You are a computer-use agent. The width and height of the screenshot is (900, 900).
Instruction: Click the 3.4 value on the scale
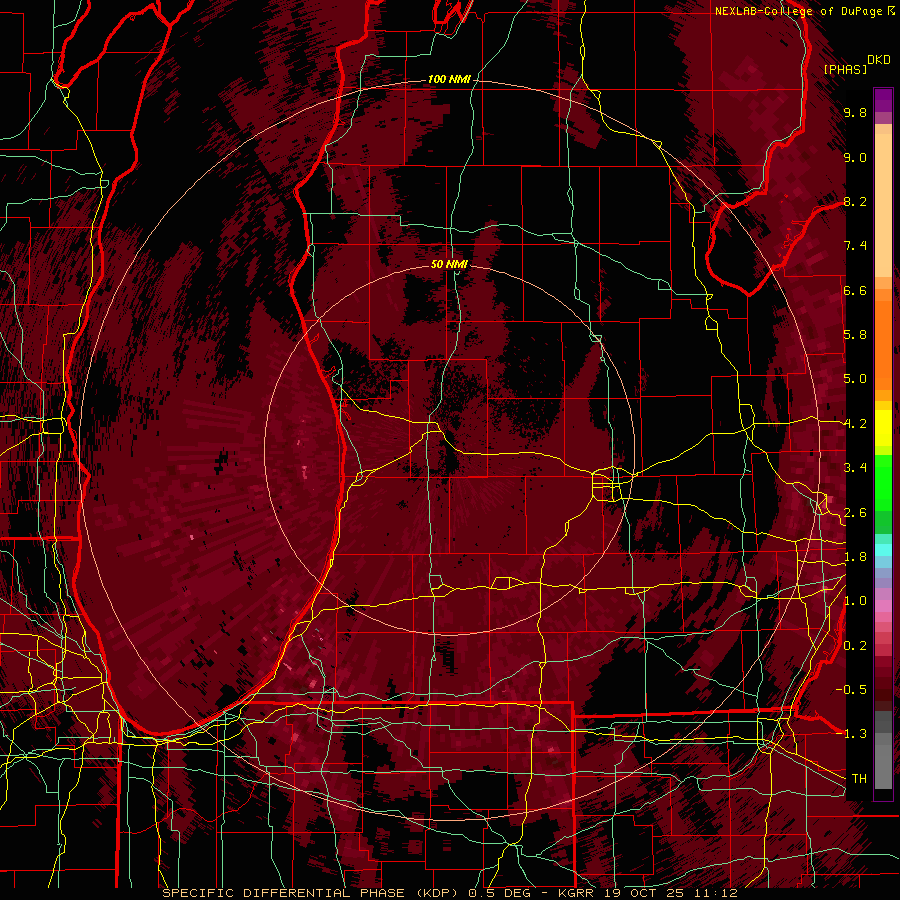(x=855, y=468)
